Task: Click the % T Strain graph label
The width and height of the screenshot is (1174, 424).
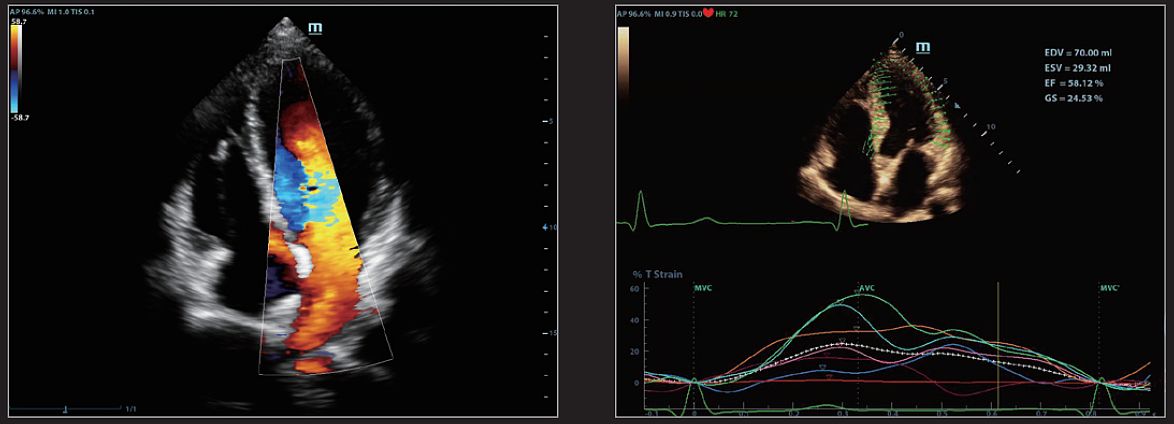Action: 657,274
